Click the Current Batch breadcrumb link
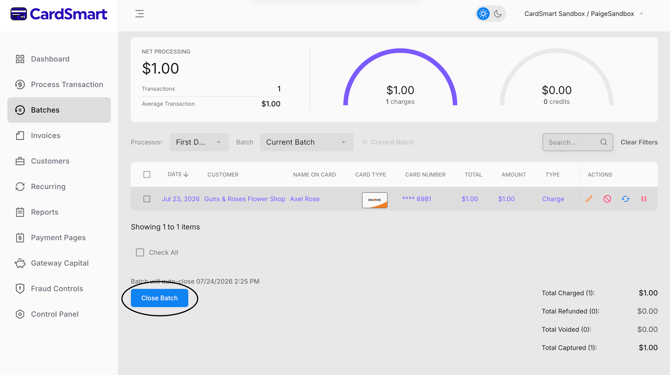Viewport: 670px width, 375px height. 392,142
